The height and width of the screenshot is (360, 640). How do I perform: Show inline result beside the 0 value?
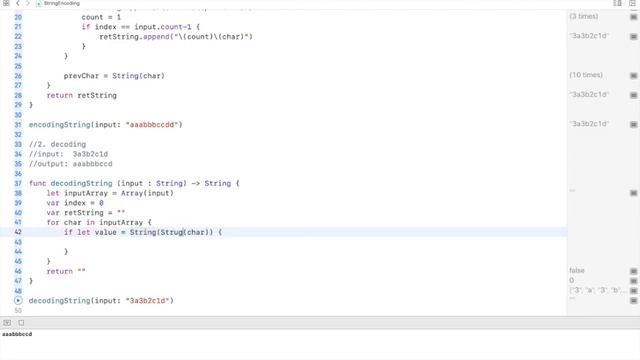pos(633,281)
